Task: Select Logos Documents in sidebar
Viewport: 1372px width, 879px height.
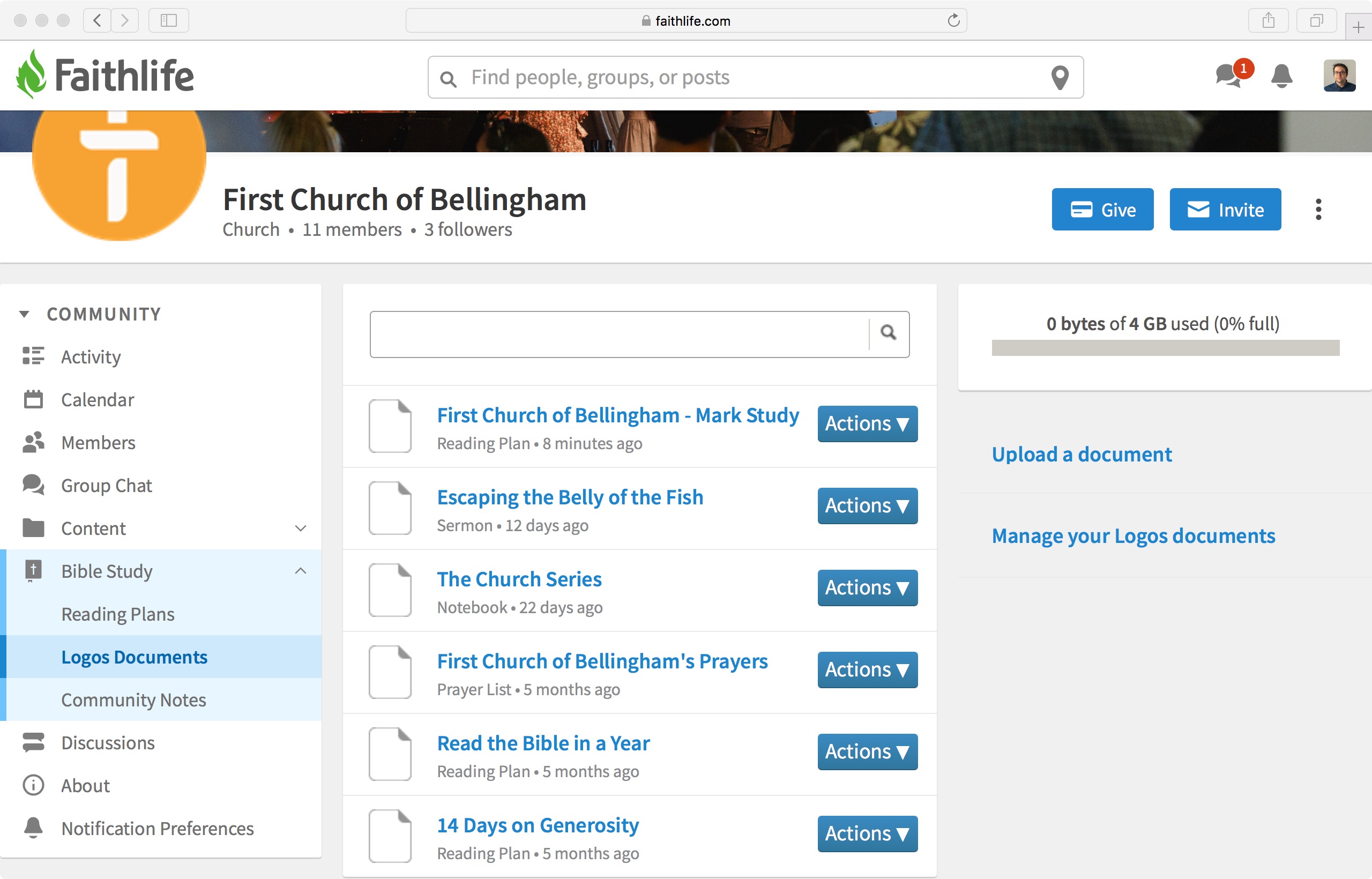Action: point(161,657)
